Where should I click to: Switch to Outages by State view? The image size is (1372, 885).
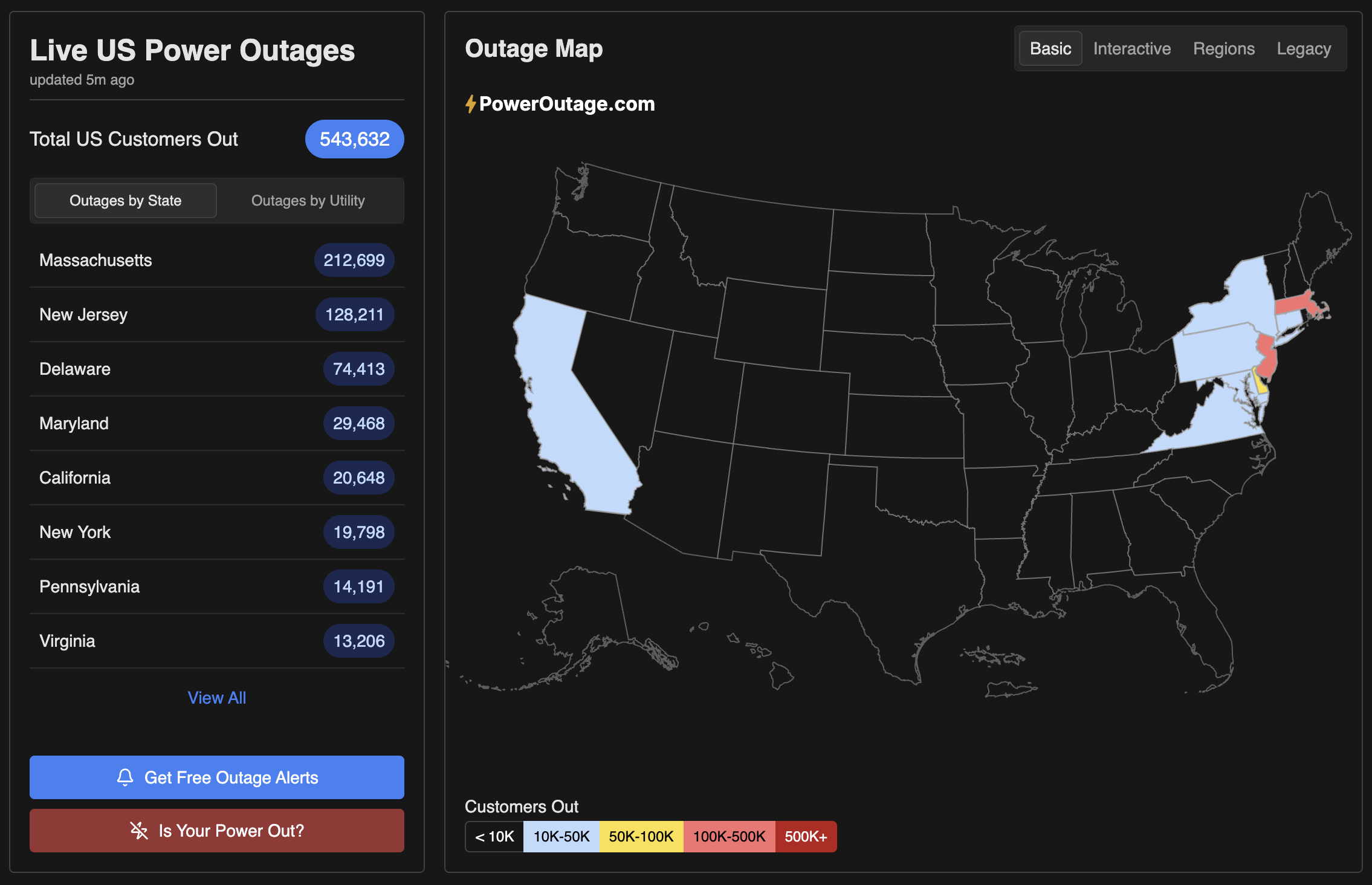click(125, 200)
